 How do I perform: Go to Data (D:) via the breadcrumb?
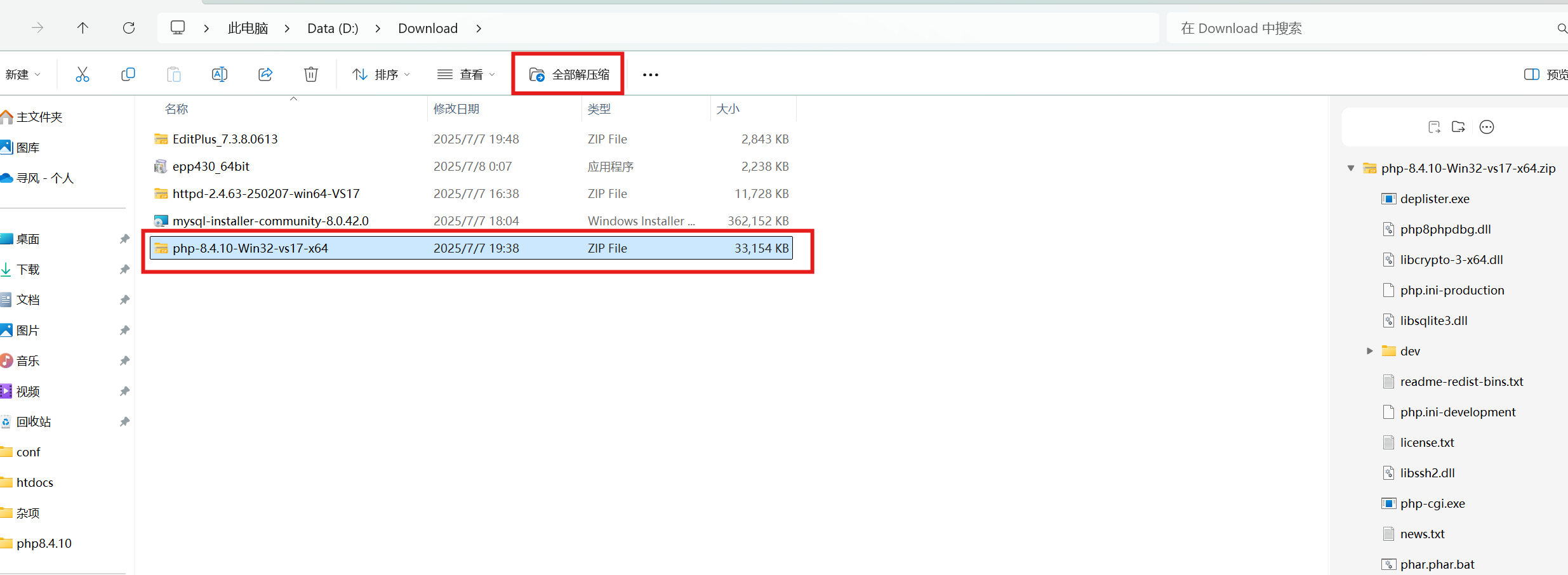click(x=332, y=28)
